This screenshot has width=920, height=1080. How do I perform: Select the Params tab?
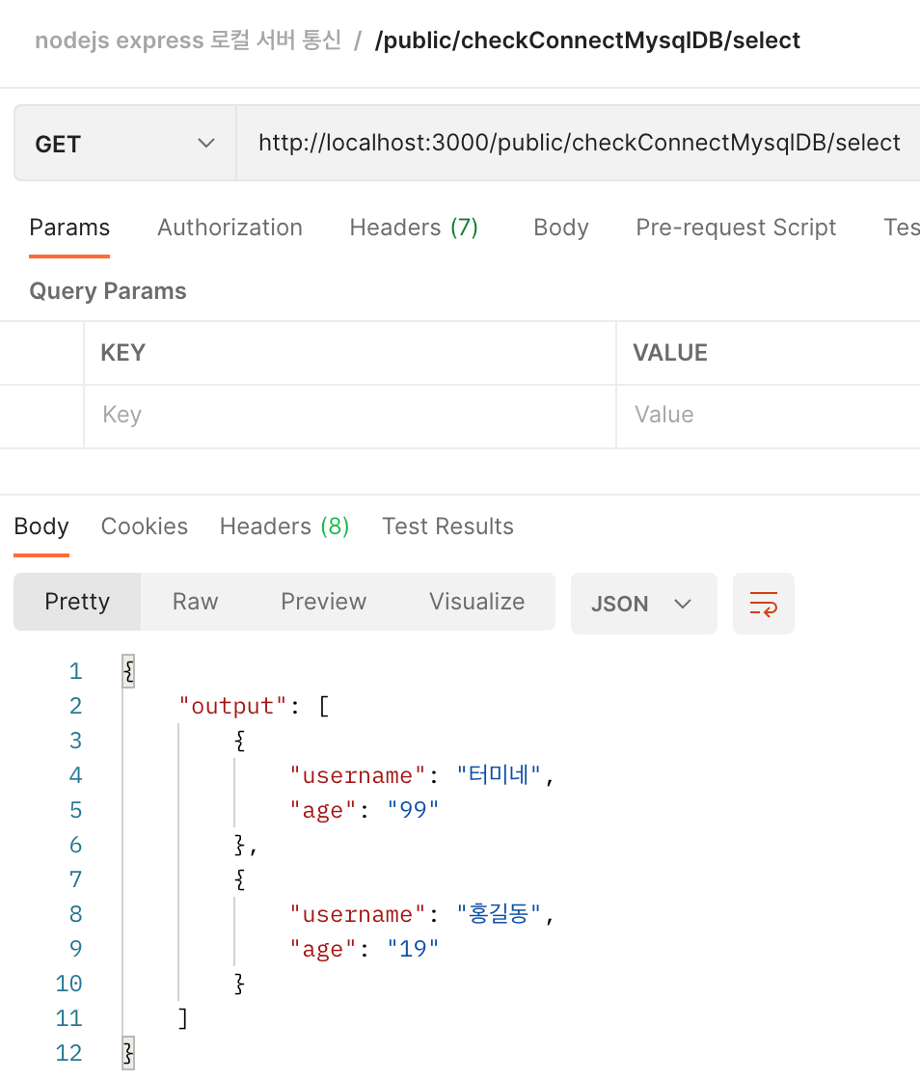[70, 227]
